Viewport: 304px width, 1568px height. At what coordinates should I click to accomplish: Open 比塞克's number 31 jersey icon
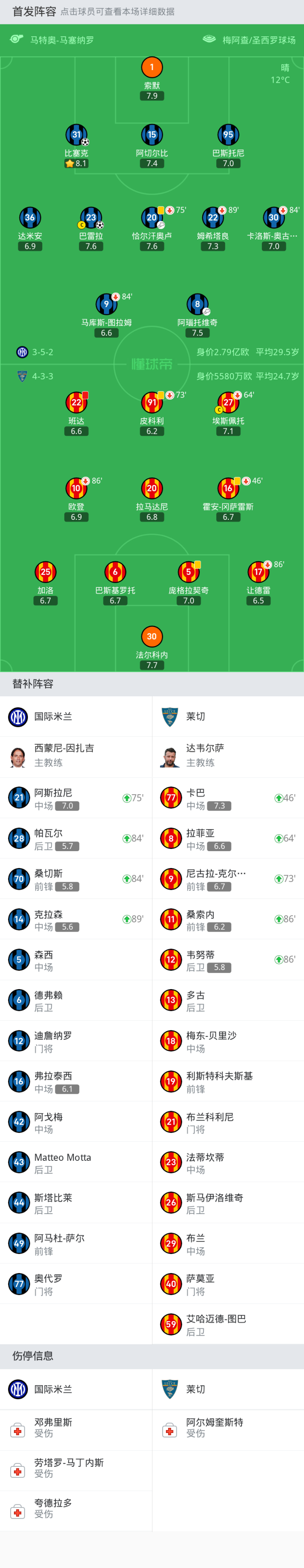point(76,135)
